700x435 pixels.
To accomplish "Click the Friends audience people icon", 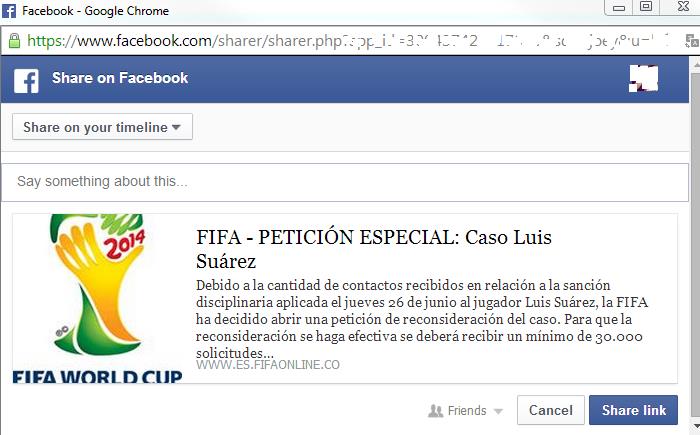I will [x=435, y=410].
